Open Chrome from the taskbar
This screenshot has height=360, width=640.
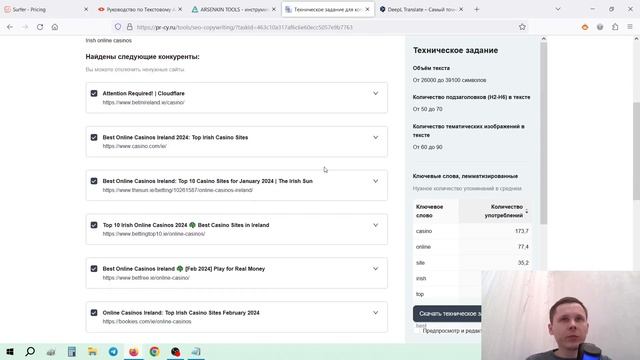click(x=154, y=351)
